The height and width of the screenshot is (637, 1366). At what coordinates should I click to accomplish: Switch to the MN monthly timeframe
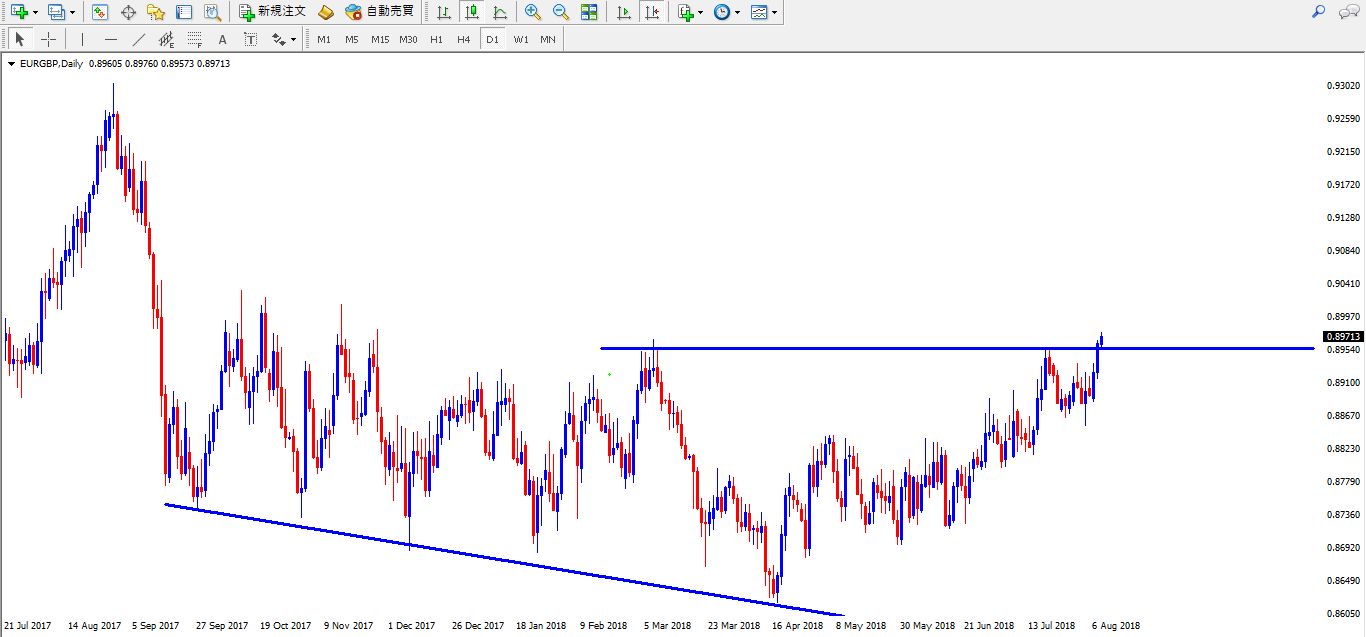tap(548, 39)
